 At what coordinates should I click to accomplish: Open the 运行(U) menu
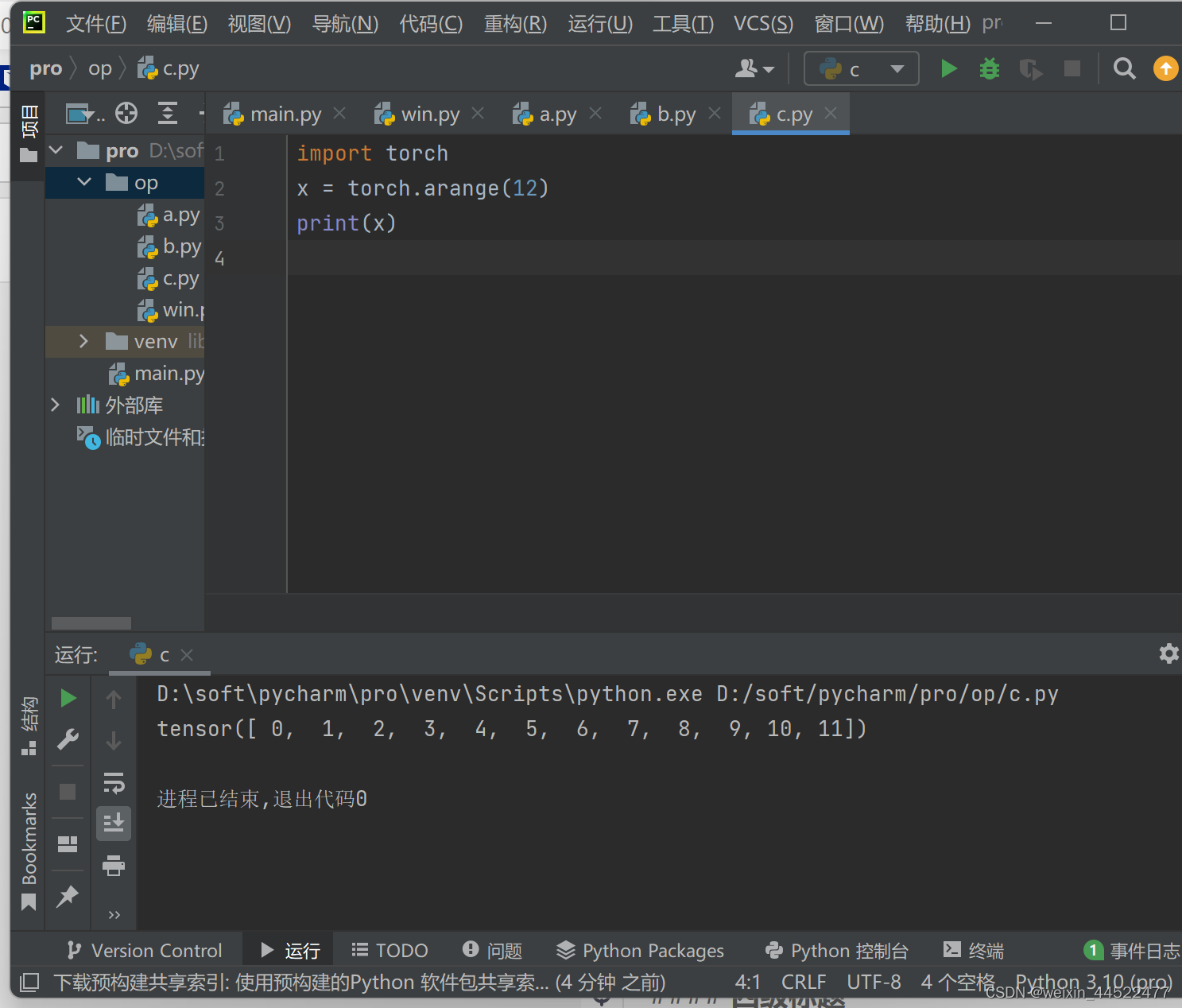pos(600,23)
